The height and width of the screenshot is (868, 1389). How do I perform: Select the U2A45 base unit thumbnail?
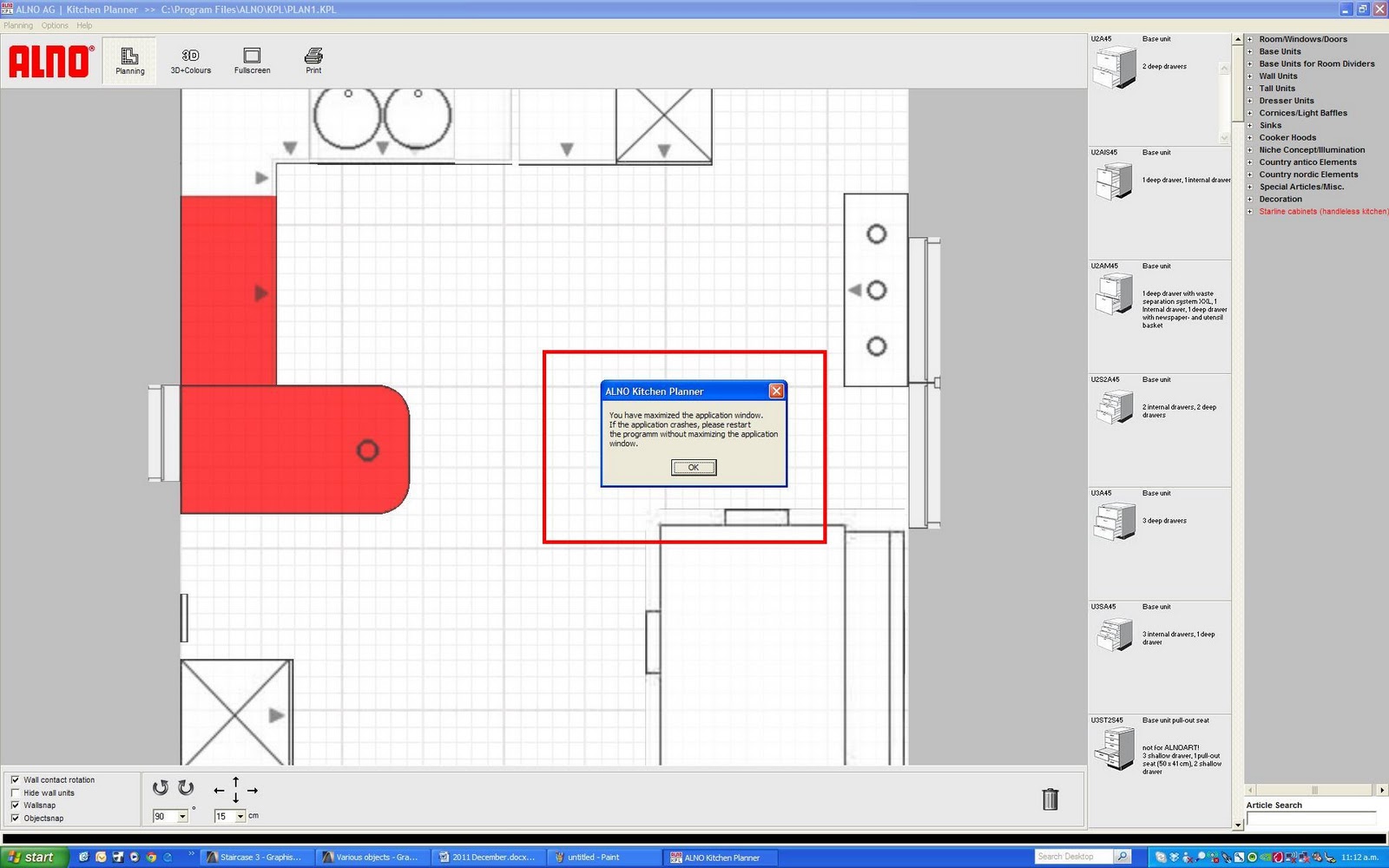point(1115,68)
